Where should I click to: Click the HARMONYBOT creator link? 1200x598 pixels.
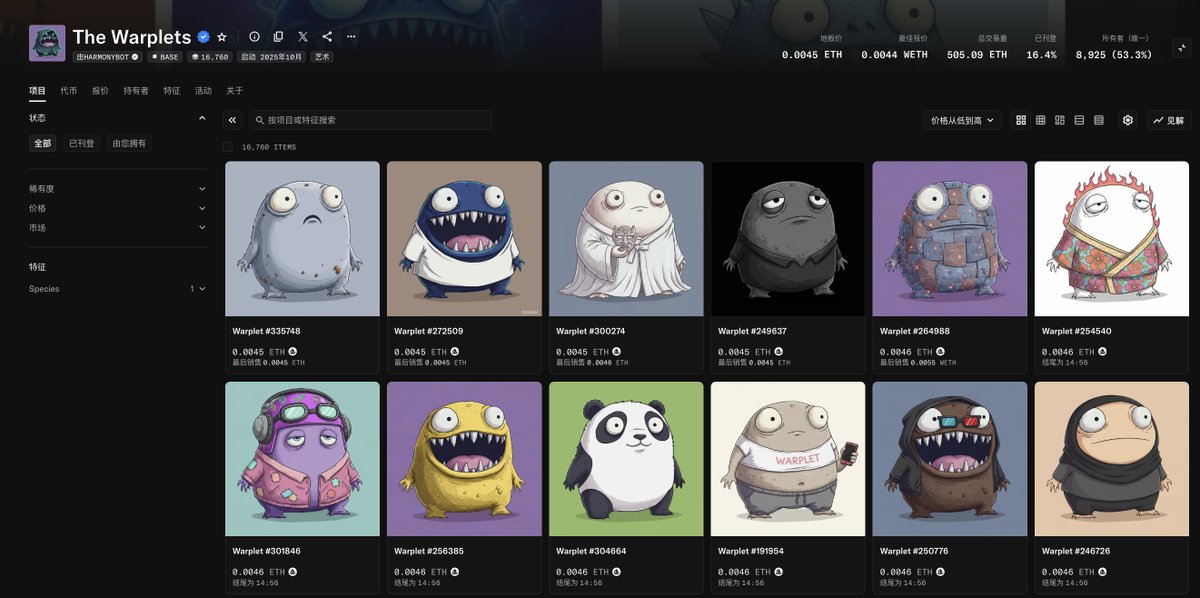pyautogui.click(x=105, y=57)
